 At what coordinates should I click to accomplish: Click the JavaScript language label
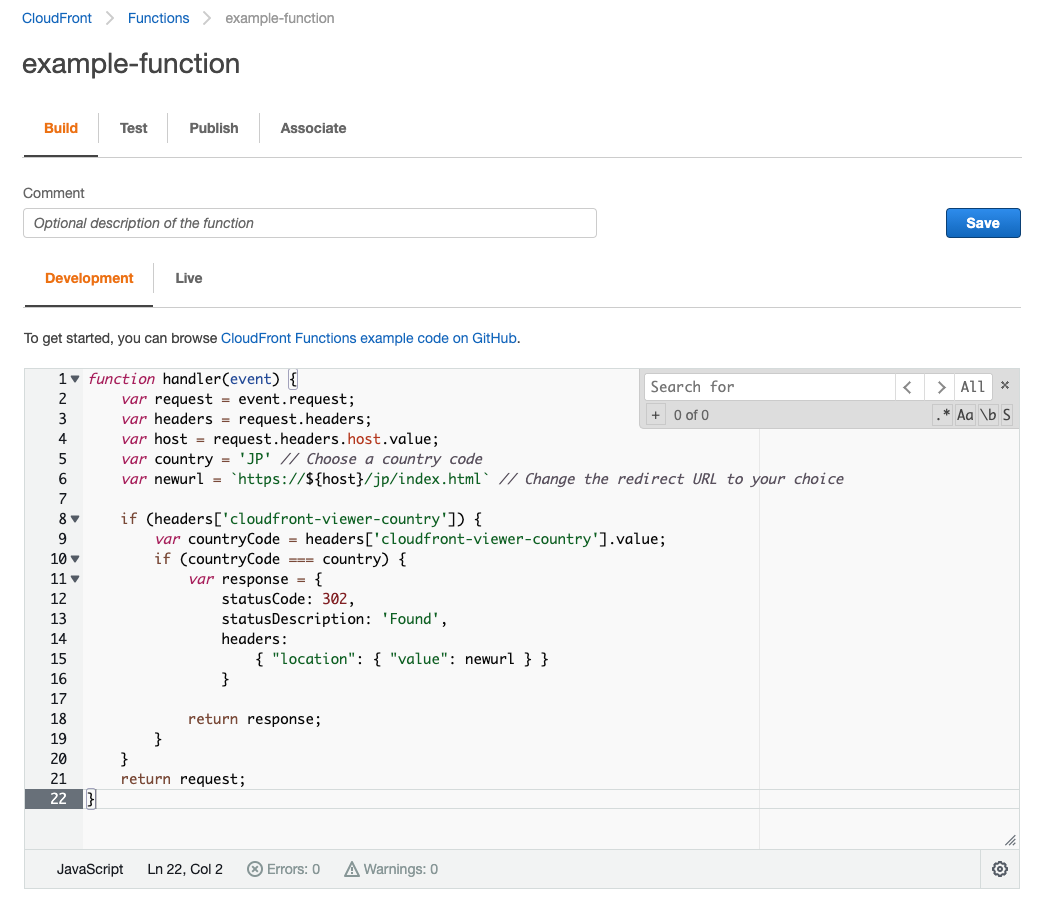click(90, 869)
